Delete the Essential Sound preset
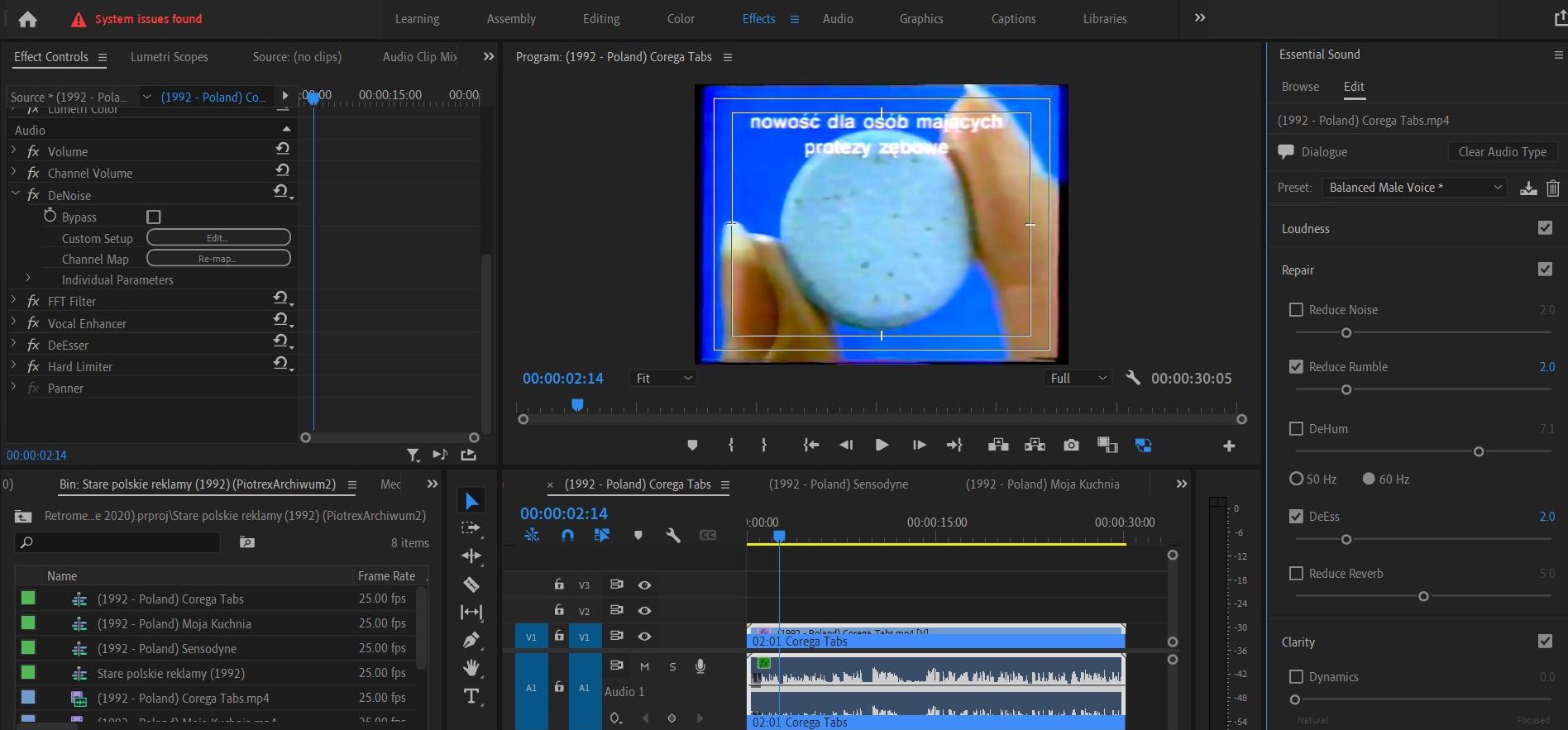This screenshot has height=730, width=1568. pos(1553,188)
